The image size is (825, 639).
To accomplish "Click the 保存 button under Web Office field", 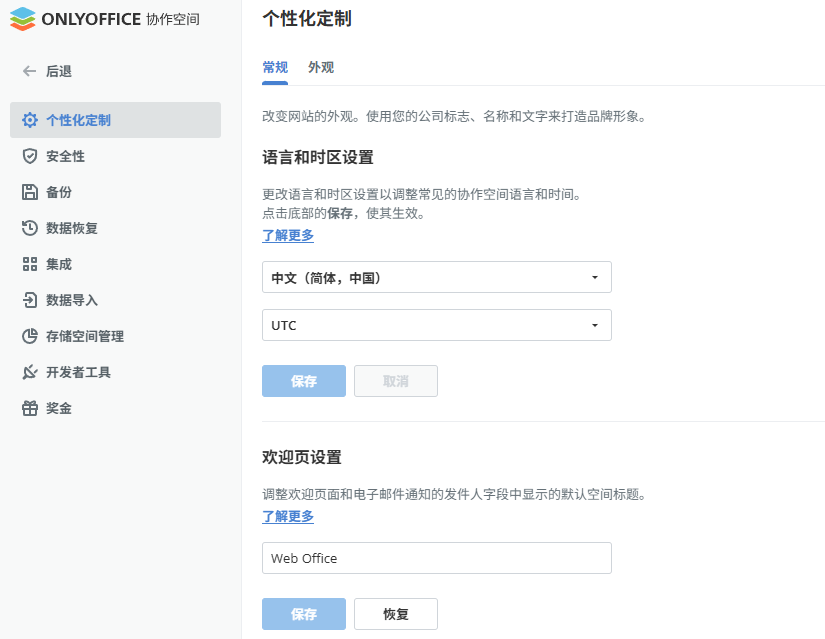I will coord(304,614).
